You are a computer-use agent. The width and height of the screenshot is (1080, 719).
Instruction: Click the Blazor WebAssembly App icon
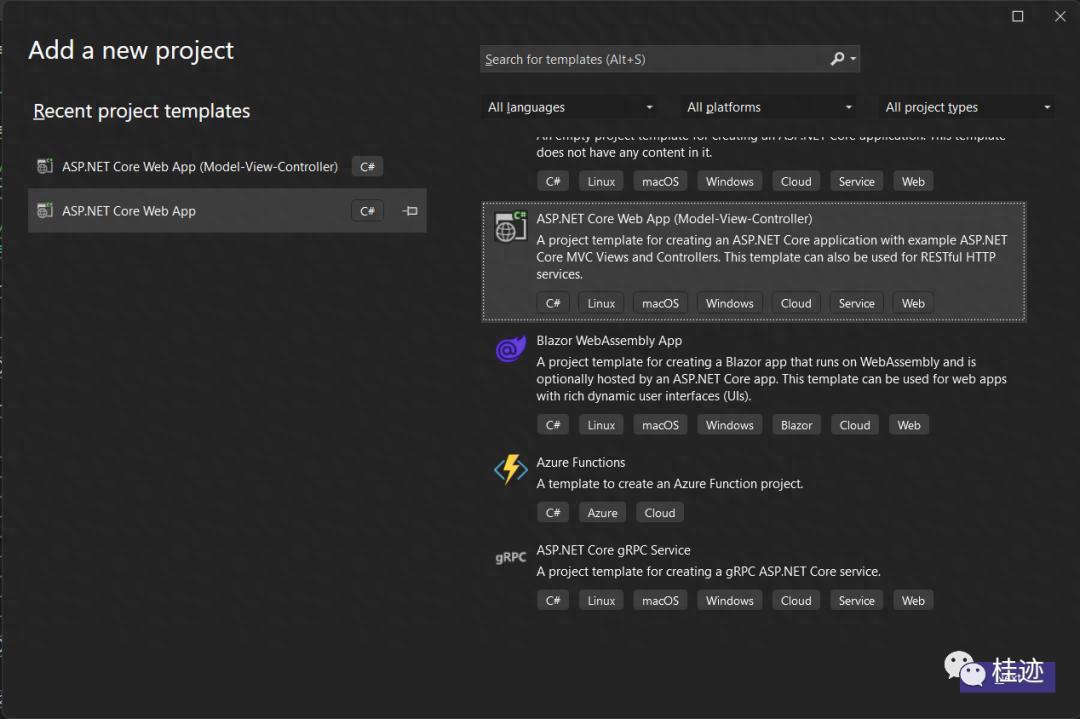510,349
